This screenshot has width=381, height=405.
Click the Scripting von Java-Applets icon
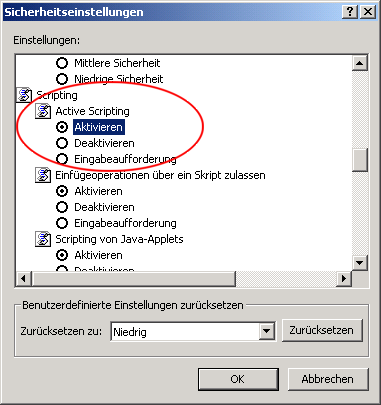tap(43, 239)
